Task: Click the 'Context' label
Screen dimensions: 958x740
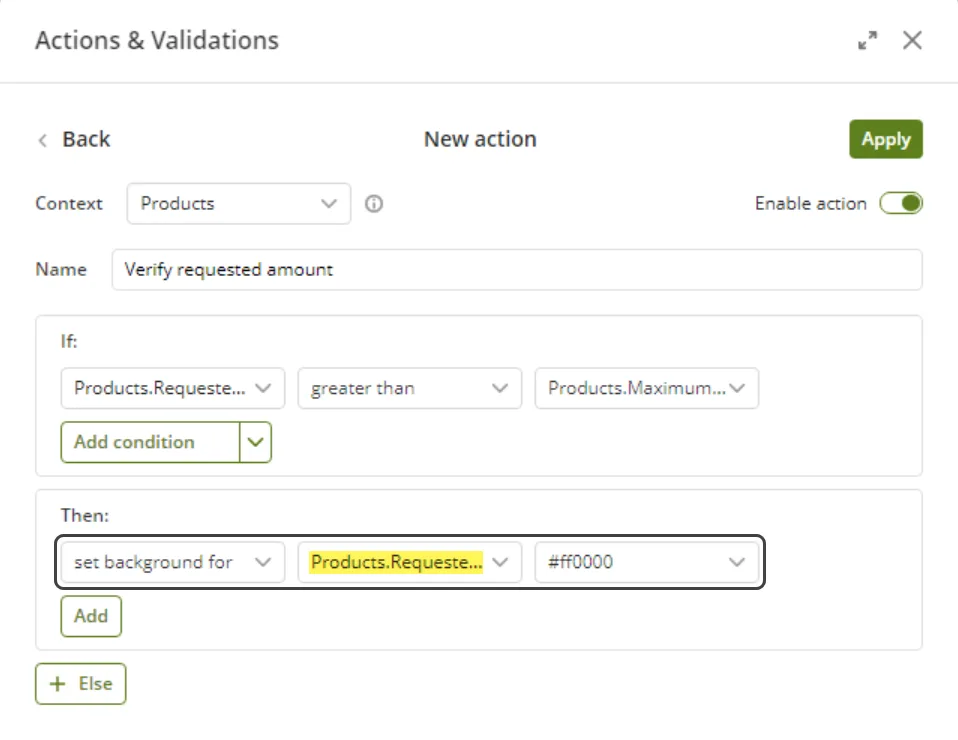Action: pyautogui.click(x=69, y=203)
